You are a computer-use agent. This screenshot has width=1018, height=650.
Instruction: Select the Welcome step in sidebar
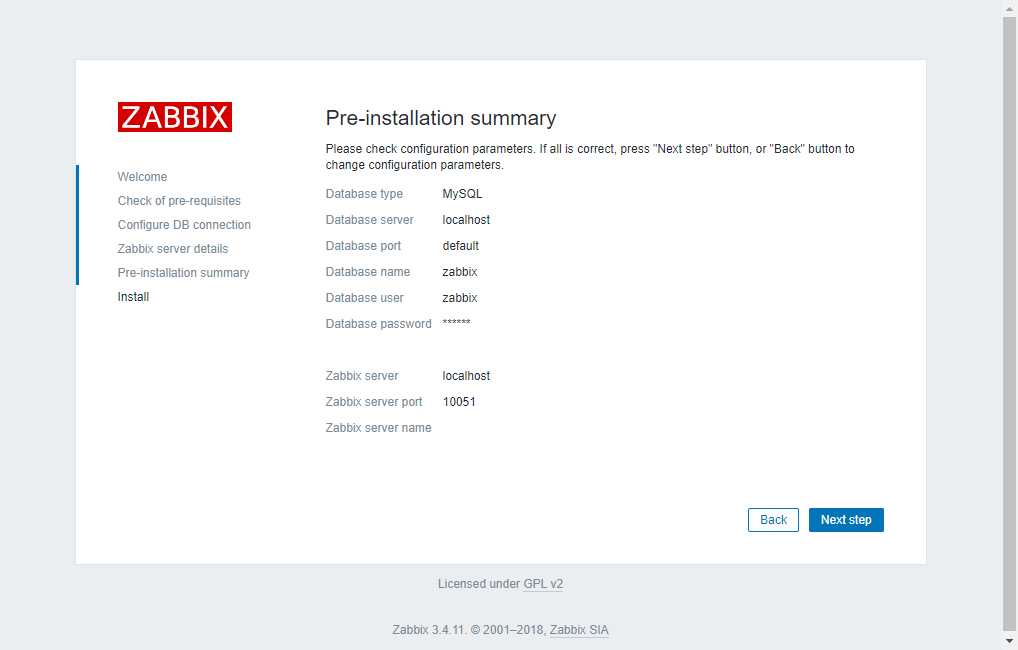click(x=142, y=177)
